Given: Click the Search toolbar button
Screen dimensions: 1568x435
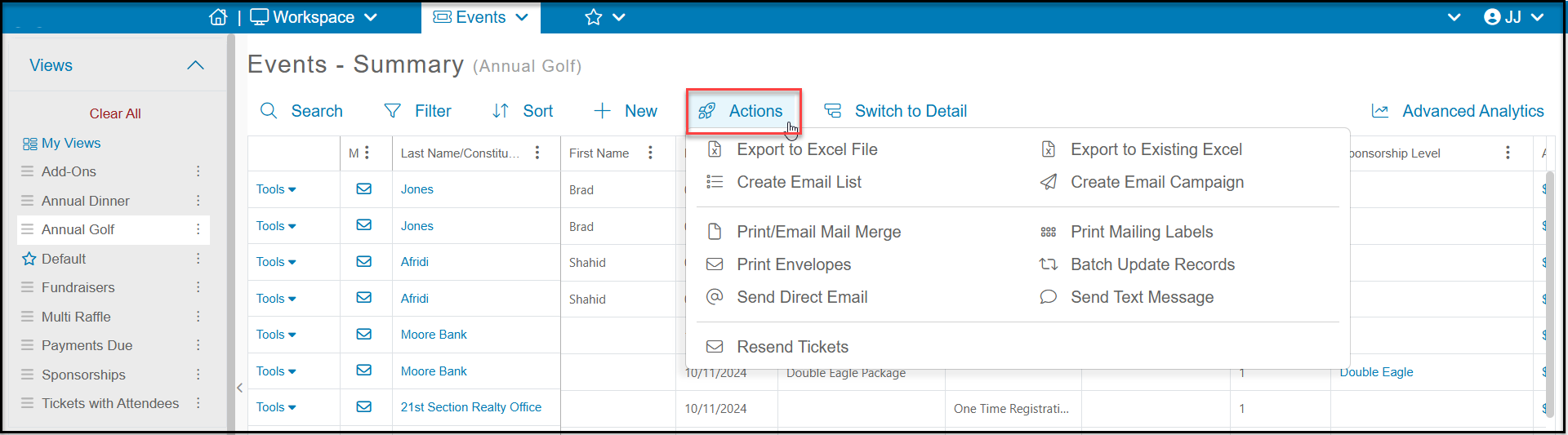Looking at the screenshot, I should (301, 111).
